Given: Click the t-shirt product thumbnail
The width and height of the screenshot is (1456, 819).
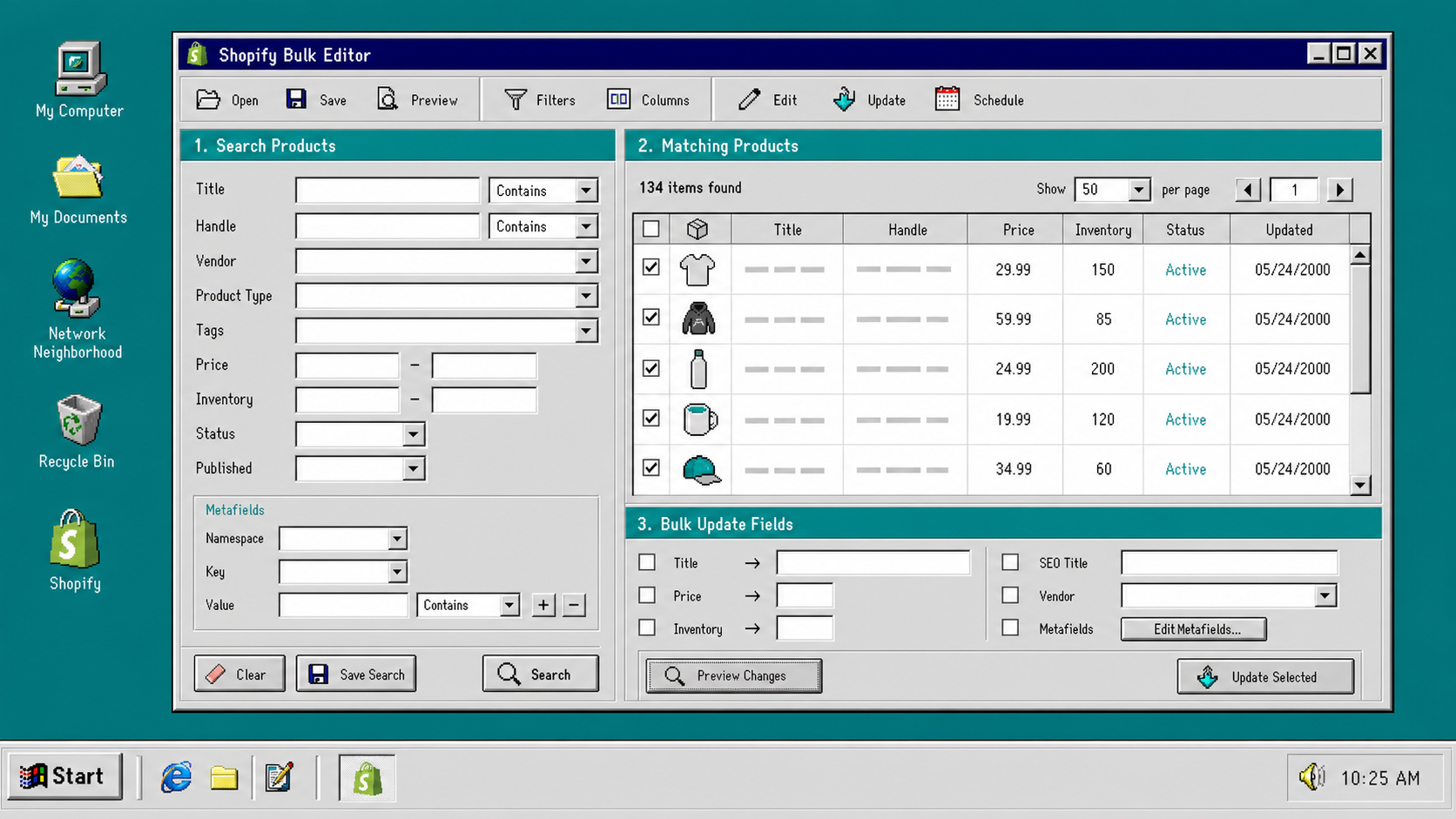Looking at the screenshot, I should (x=698, y=270).
